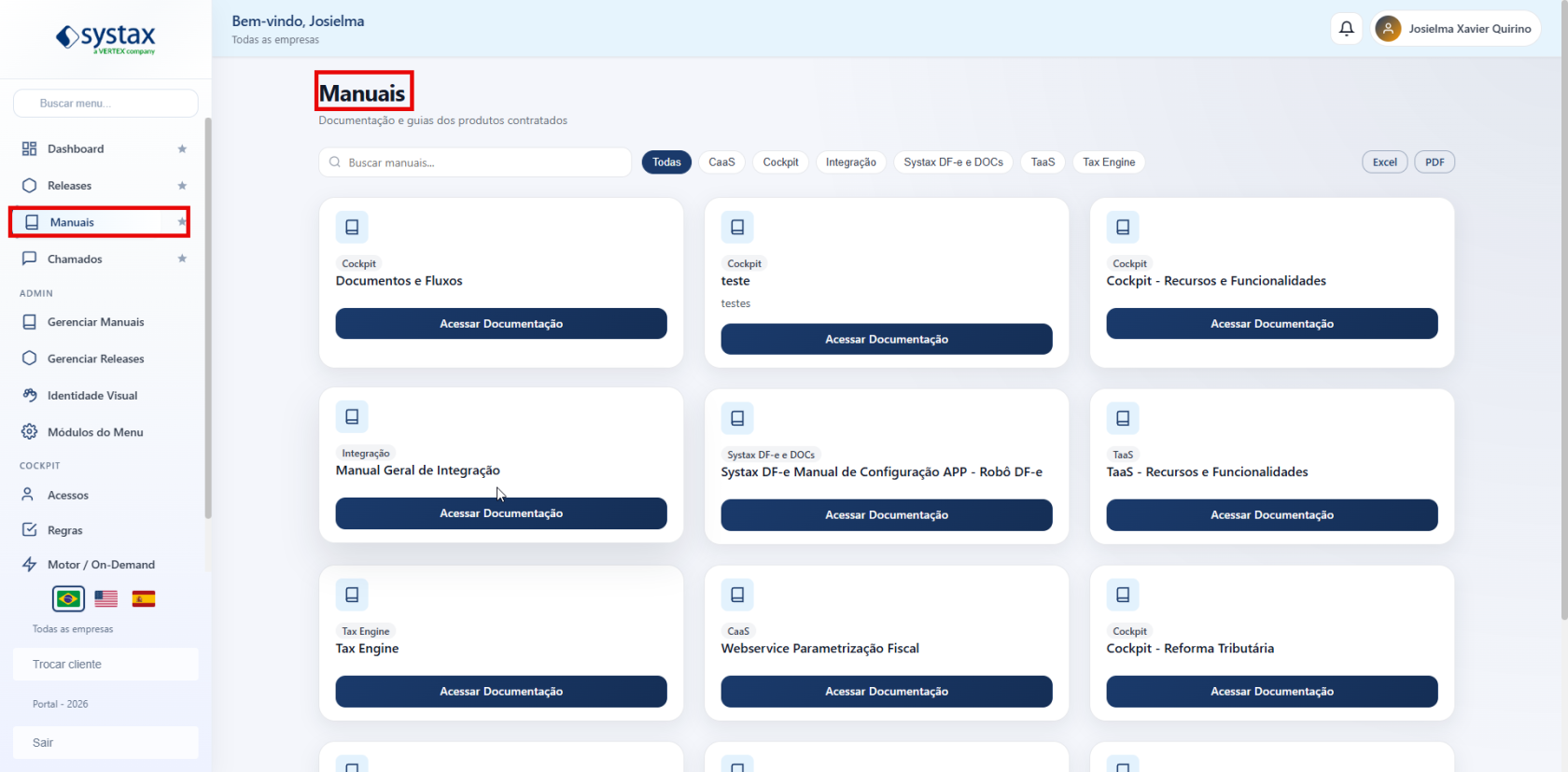
Task: Switch language to Brazilian Portuguese flag
Action: [68, 598]
